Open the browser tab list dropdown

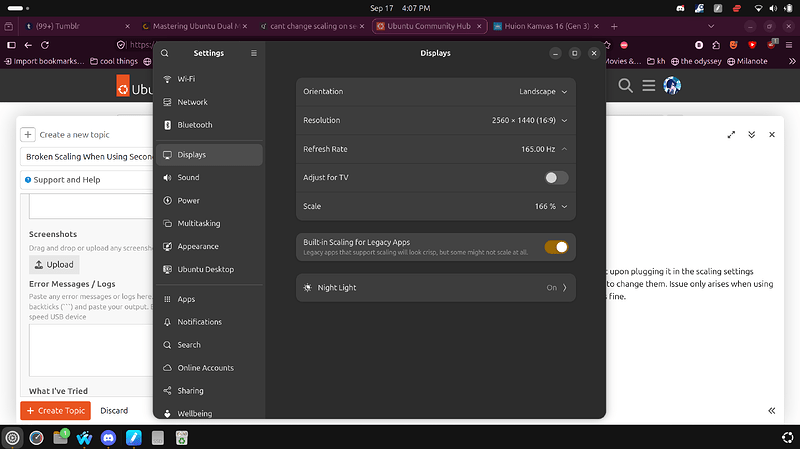[x=711, y=26]
